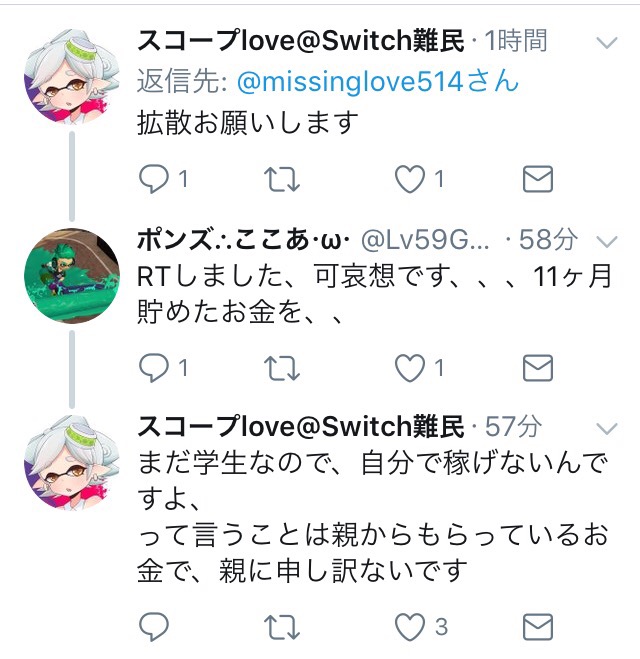Viewport: 640px width, 659px height.
Task: Reply to the まだ学生なので tweet
Action: tap(154, 627)
